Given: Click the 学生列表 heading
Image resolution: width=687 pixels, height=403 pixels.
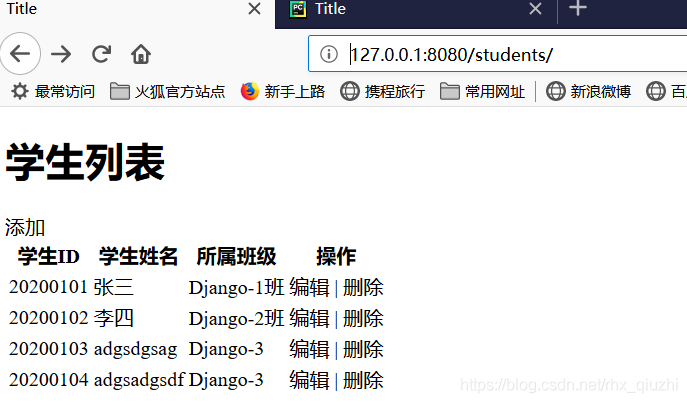Looking at the screenshot, I should click(x=85, y=162).
